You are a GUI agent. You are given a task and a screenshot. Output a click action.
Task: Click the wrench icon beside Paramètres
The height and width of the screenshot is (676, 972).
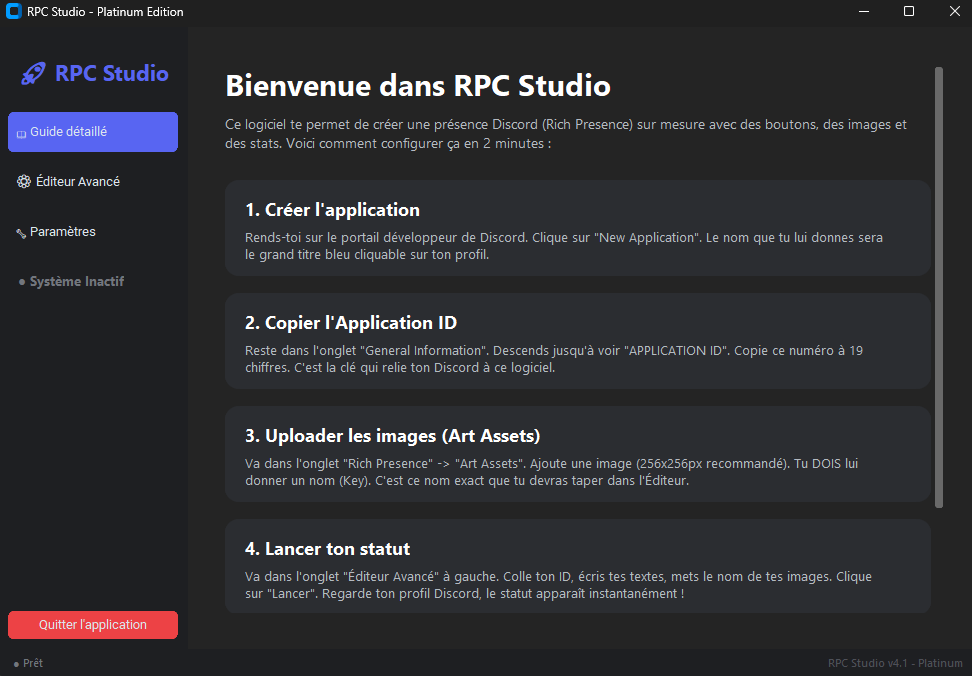click(x=21, y=233)
